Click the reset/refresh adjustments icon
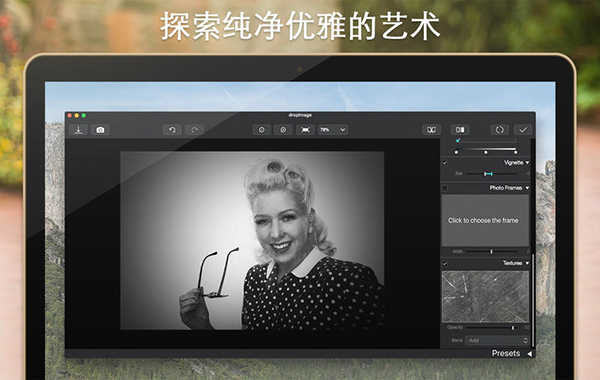This screenshot has height=380, width=600. [500, 130]
